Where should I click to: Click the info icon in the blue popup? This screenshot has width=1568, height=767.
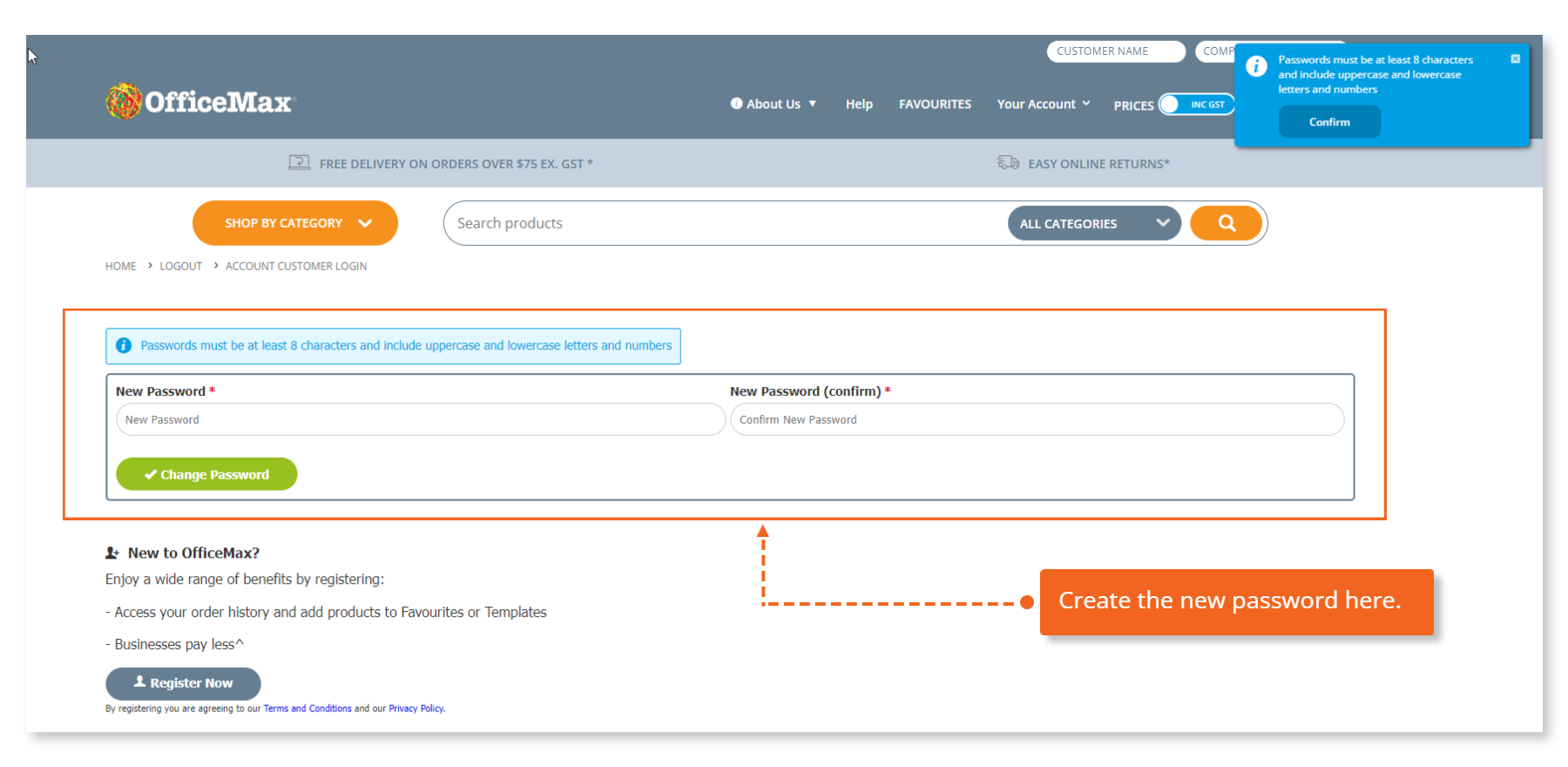1256,66
